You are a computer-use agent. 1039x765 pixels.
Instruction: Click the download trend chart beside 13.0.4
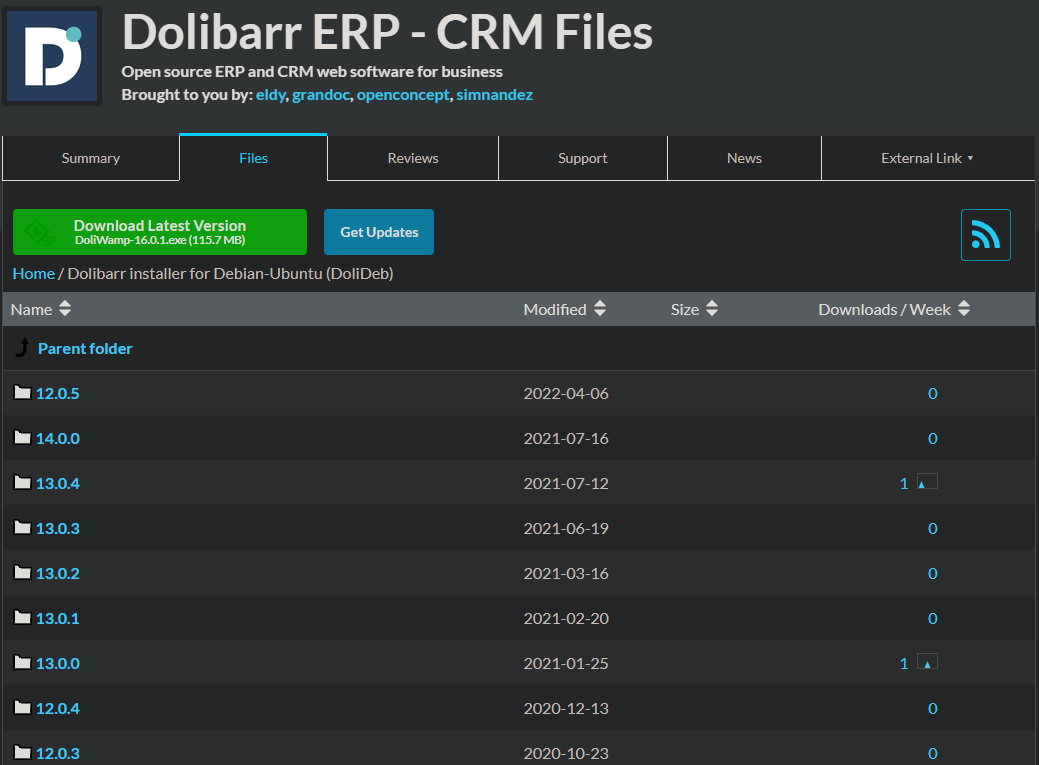tap(926, 481)
